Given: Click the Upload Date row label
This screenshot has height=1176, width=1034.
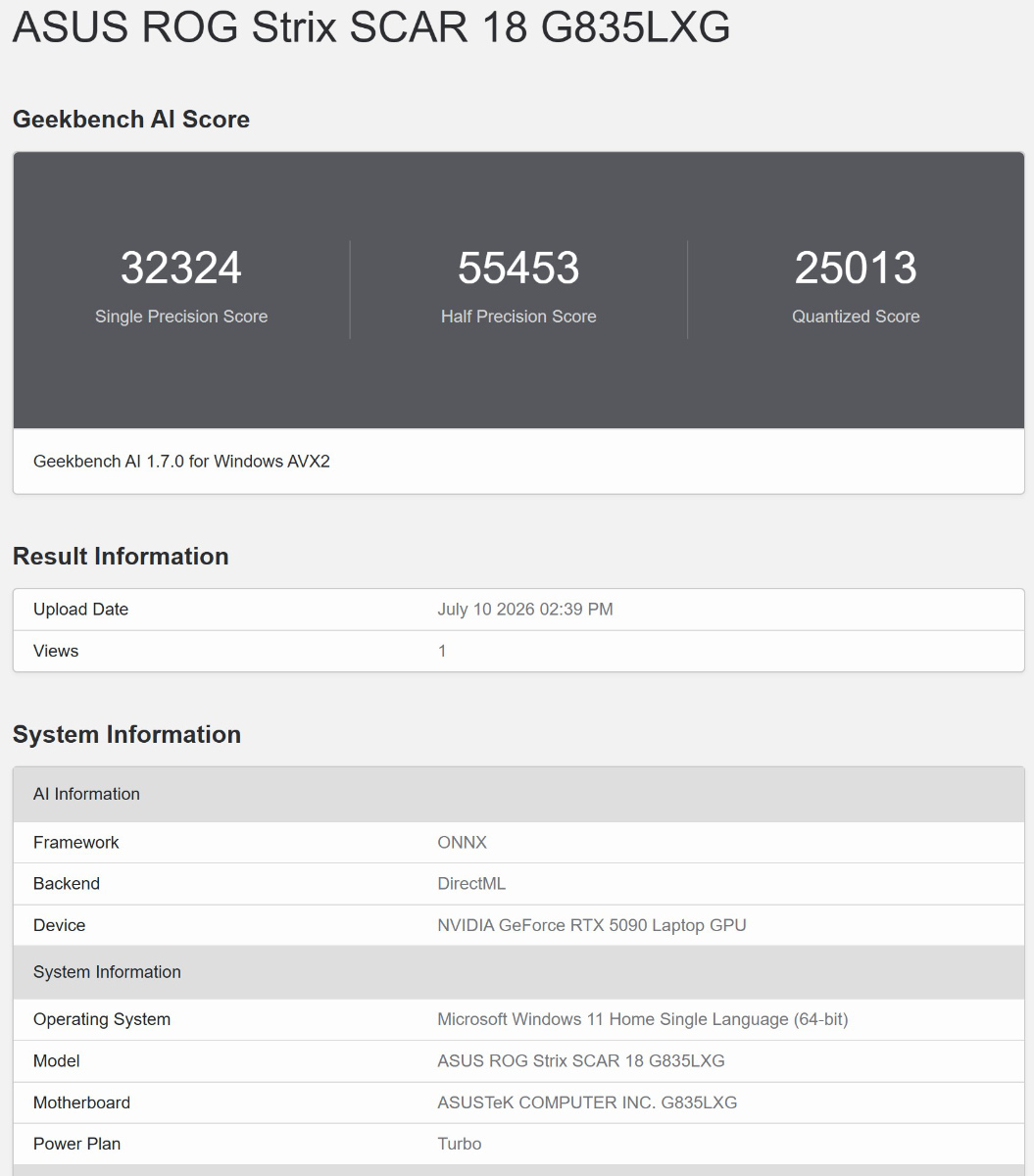Looking at the screenshot, I should [x=80, y=610].
